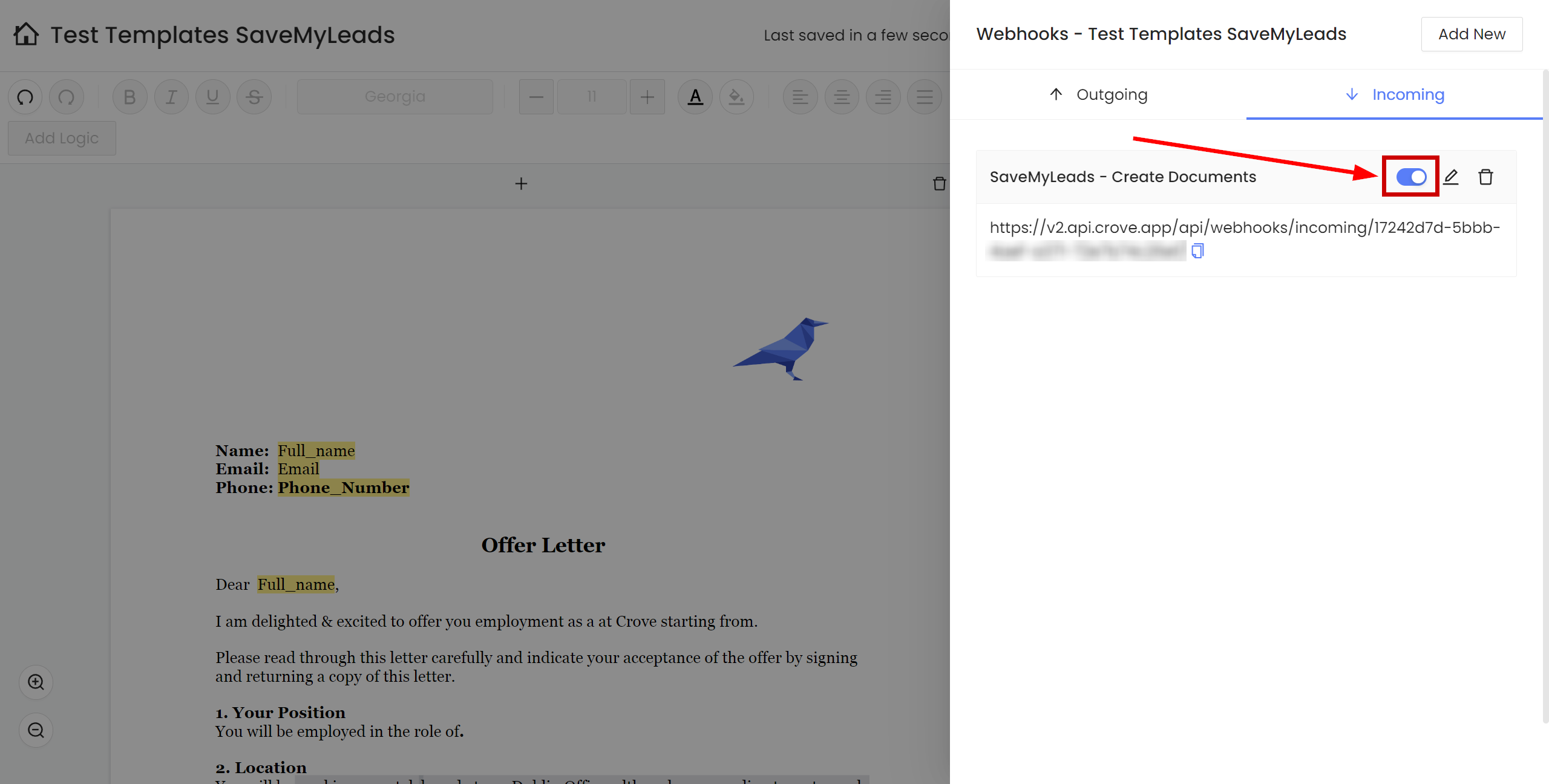Viewport: 1549px width, 784px height.
Task: Redo the last edit
Action: (x=67, y=97)
